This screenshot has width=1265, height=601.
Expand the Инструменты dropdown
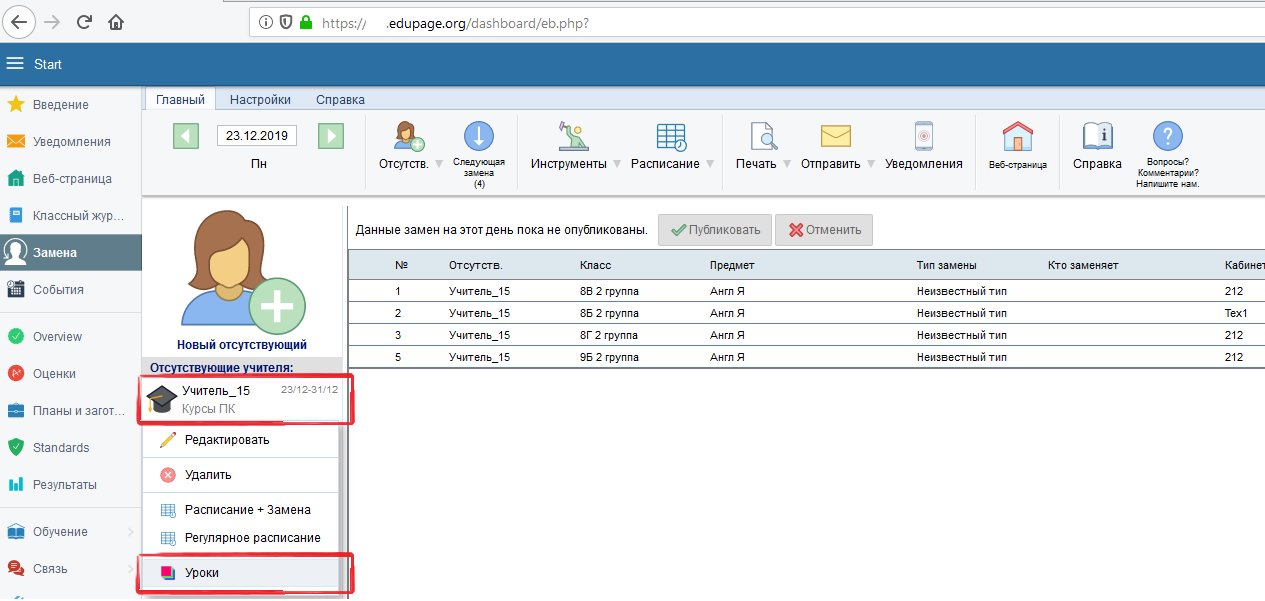point(616,164)
